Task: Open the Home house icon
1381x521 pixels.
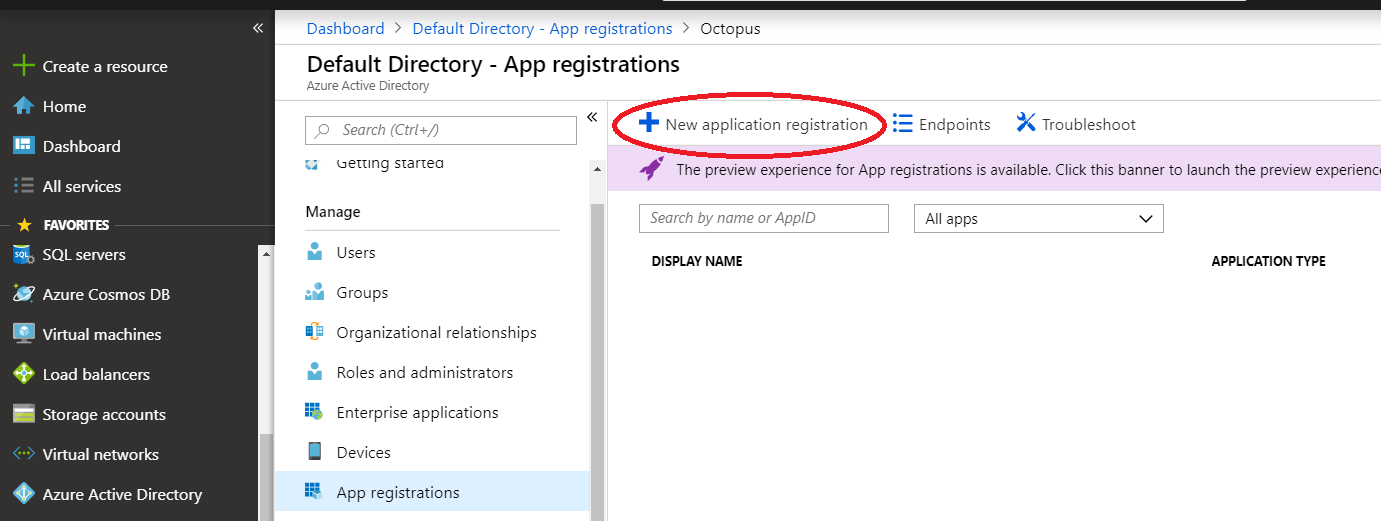Action: pyautogui.click(x=23, y=106)
